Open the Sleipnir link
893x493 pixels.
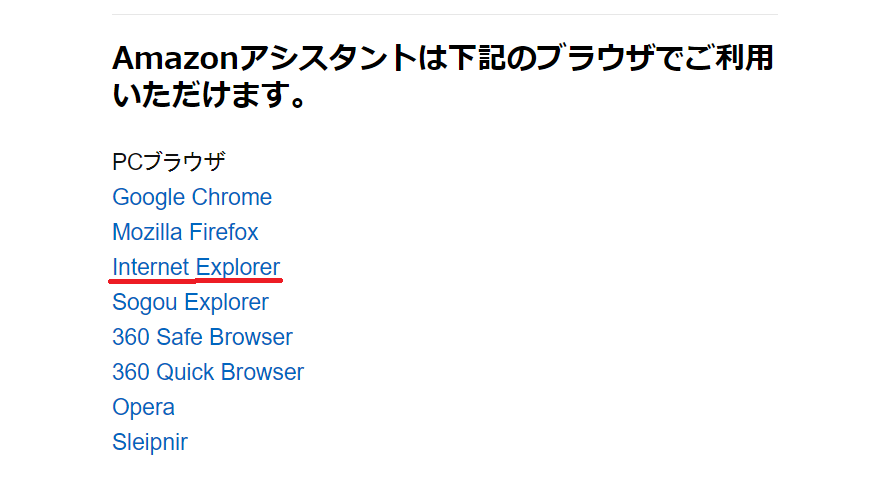[150, 442]
